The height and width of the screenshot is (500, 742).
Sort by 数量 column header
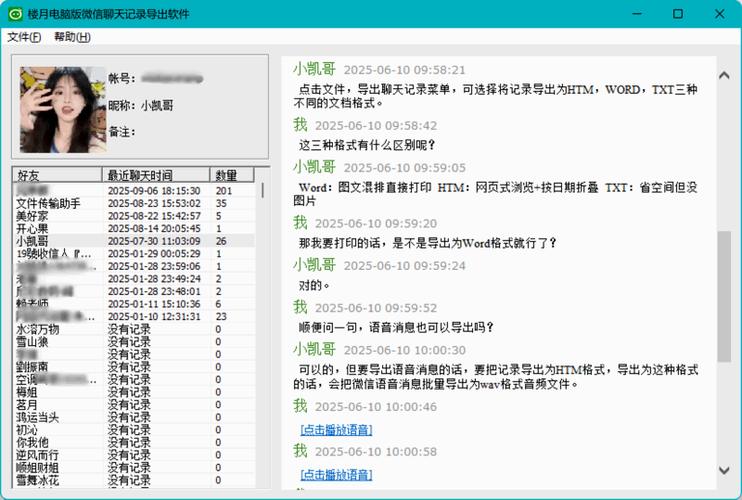[225, 174]
